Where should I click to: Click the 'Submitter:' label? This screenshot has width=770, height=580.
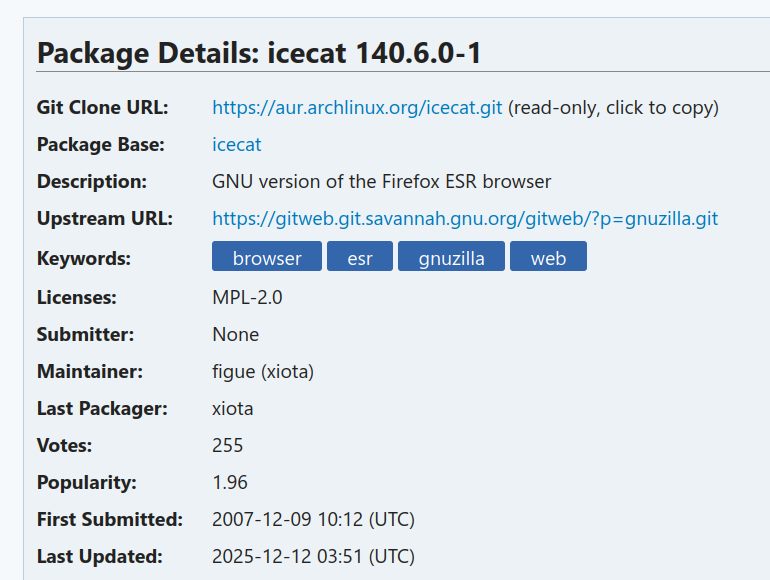point(85,334)
